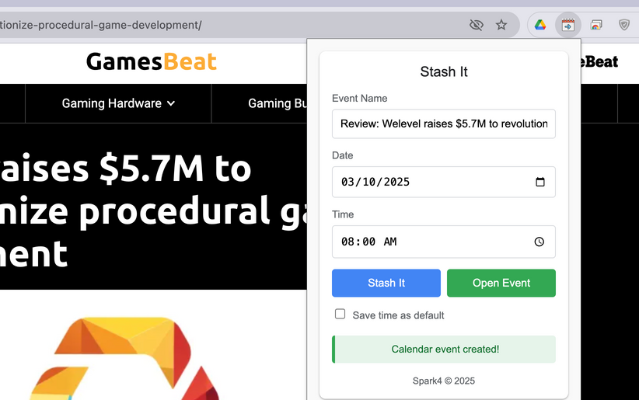Expand the Gaming Hardware menu

pos(118,103)
